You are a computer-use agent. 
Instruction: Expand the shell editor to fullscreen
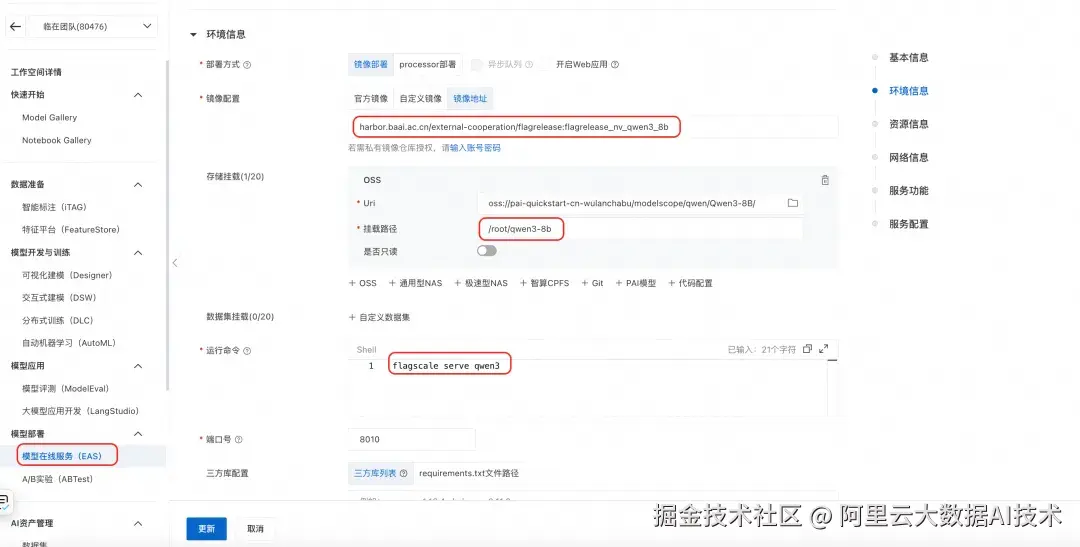[824, 349]
